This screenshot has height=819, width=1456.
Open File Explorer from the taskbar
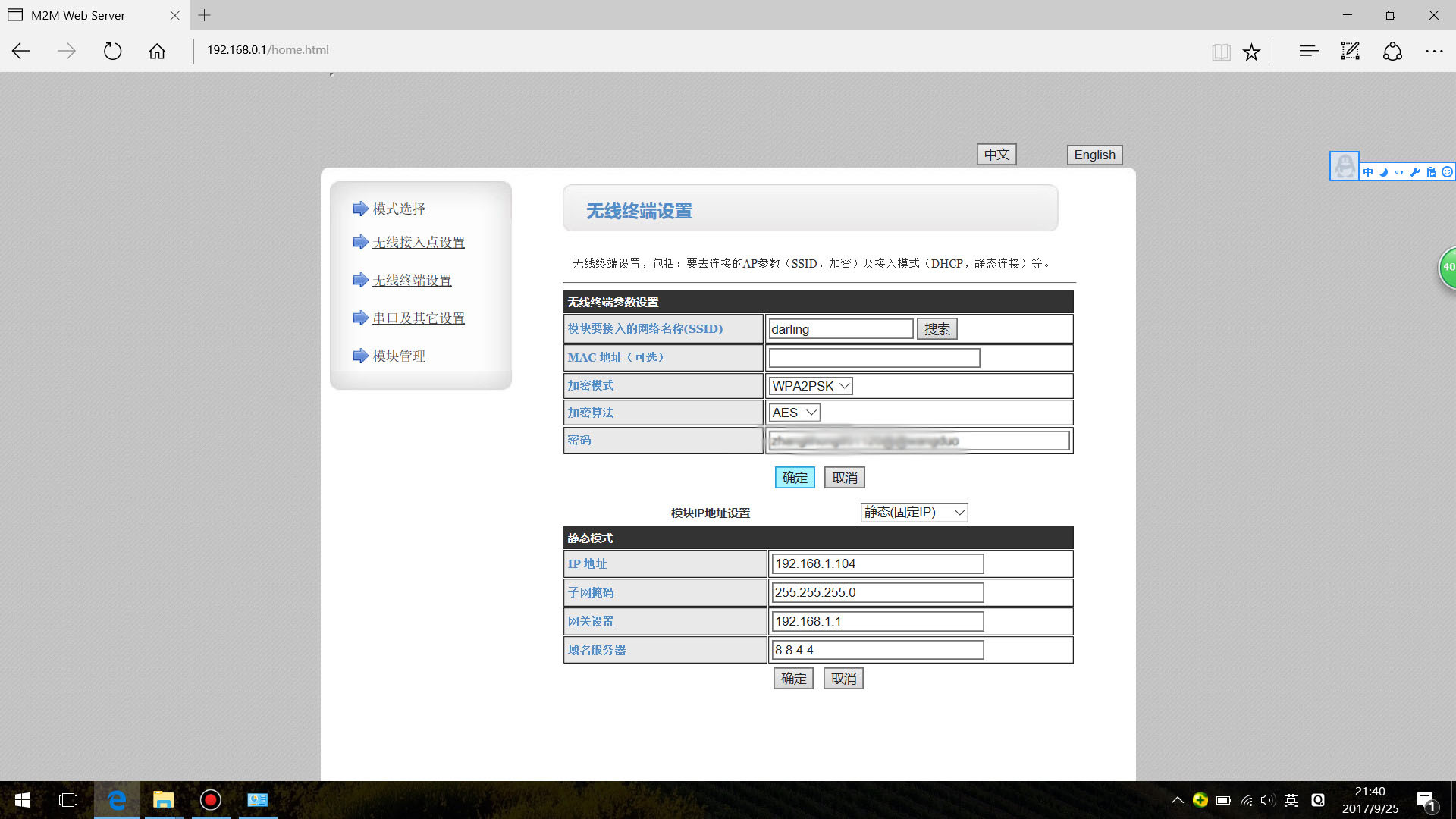point(163,800)
